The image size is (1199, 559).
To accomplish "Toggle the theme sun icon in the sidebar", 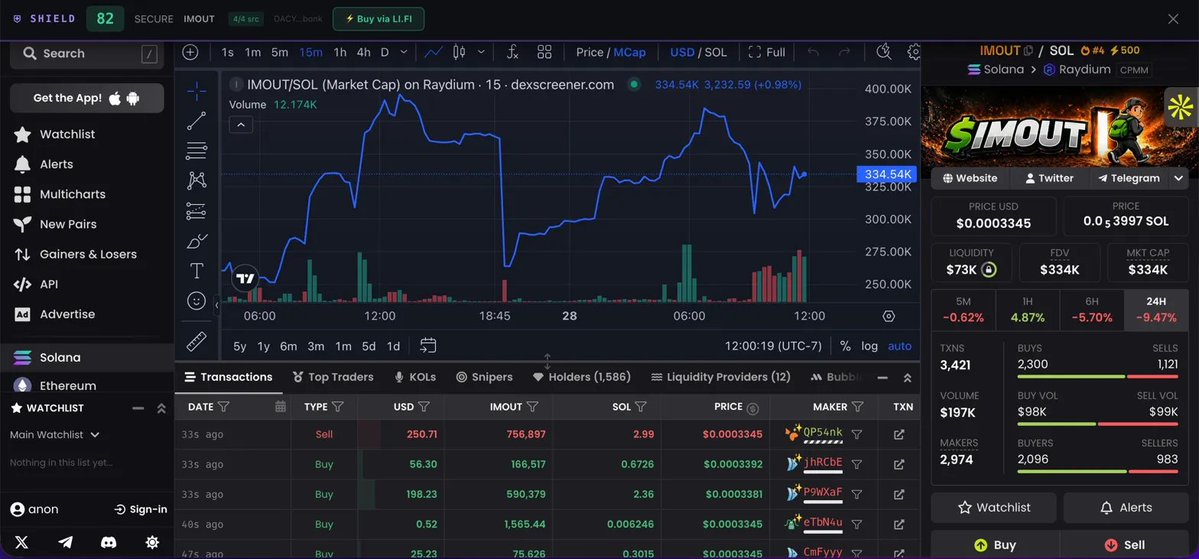I will [x=152, y=542].
